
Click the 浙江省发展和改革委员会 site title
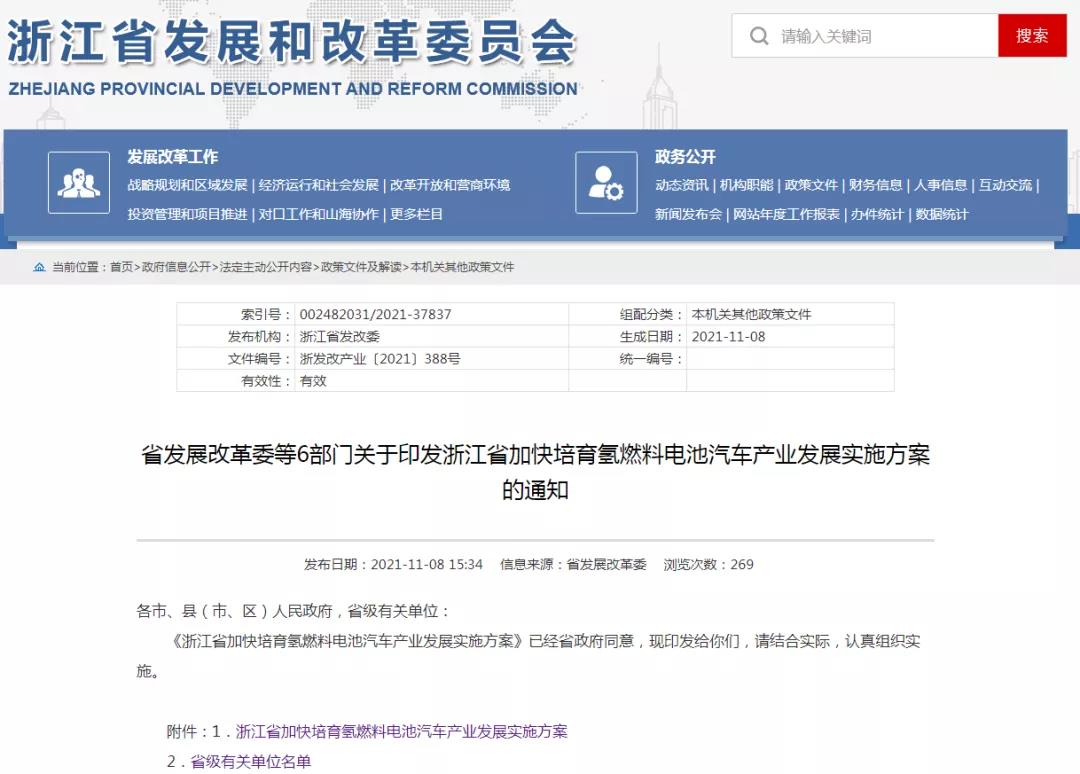tap(291, 41)
